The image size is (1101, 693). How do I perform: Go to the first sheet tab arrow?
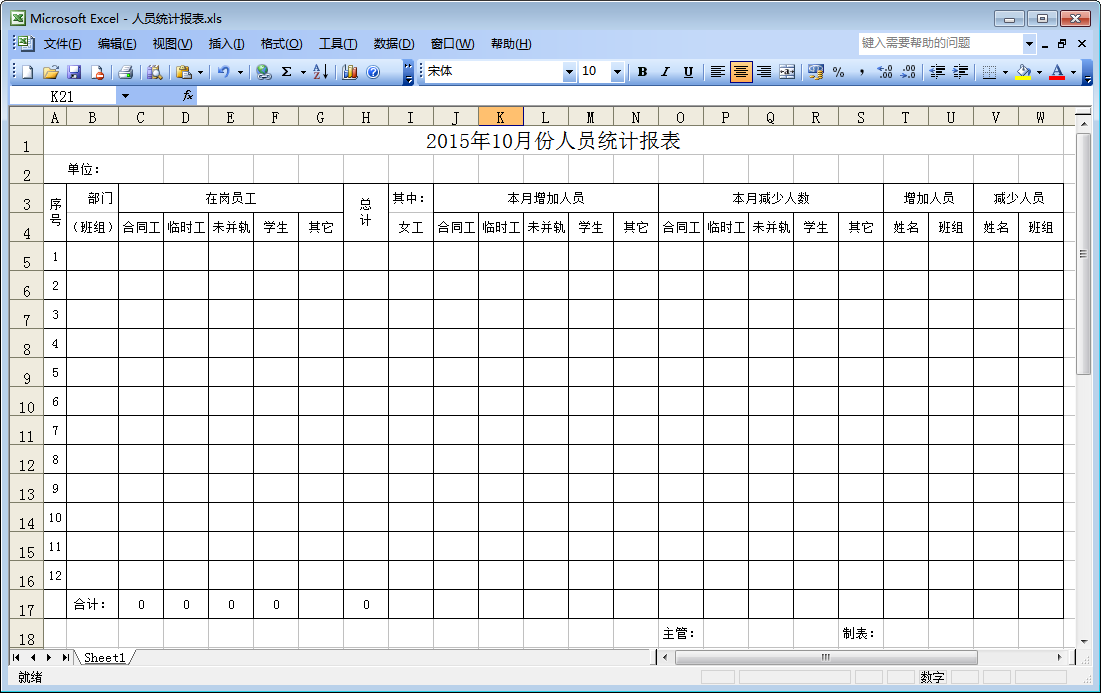16,657
